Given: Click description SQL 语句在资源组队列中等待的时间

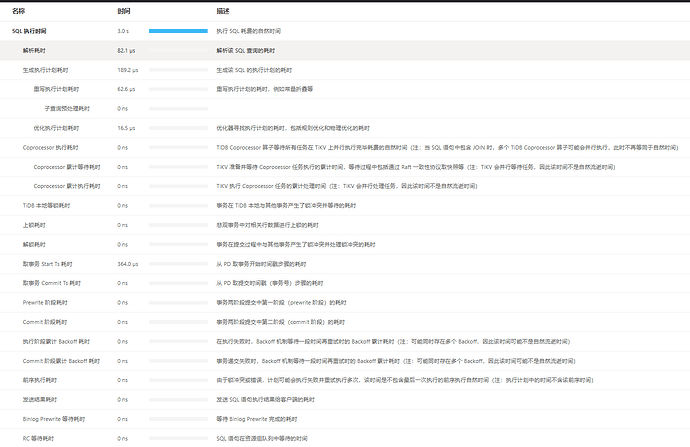Looking at the screenshot, I should tap(262, 438).
